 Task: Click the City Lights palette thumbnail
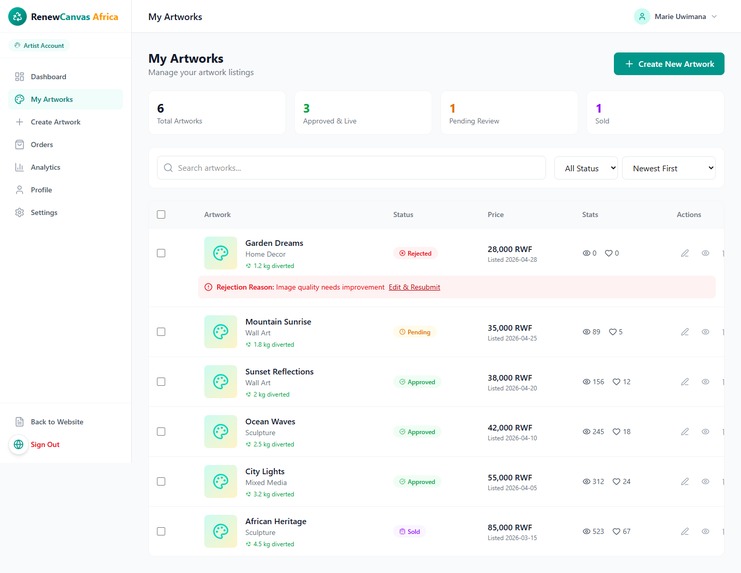pos(221,481)
